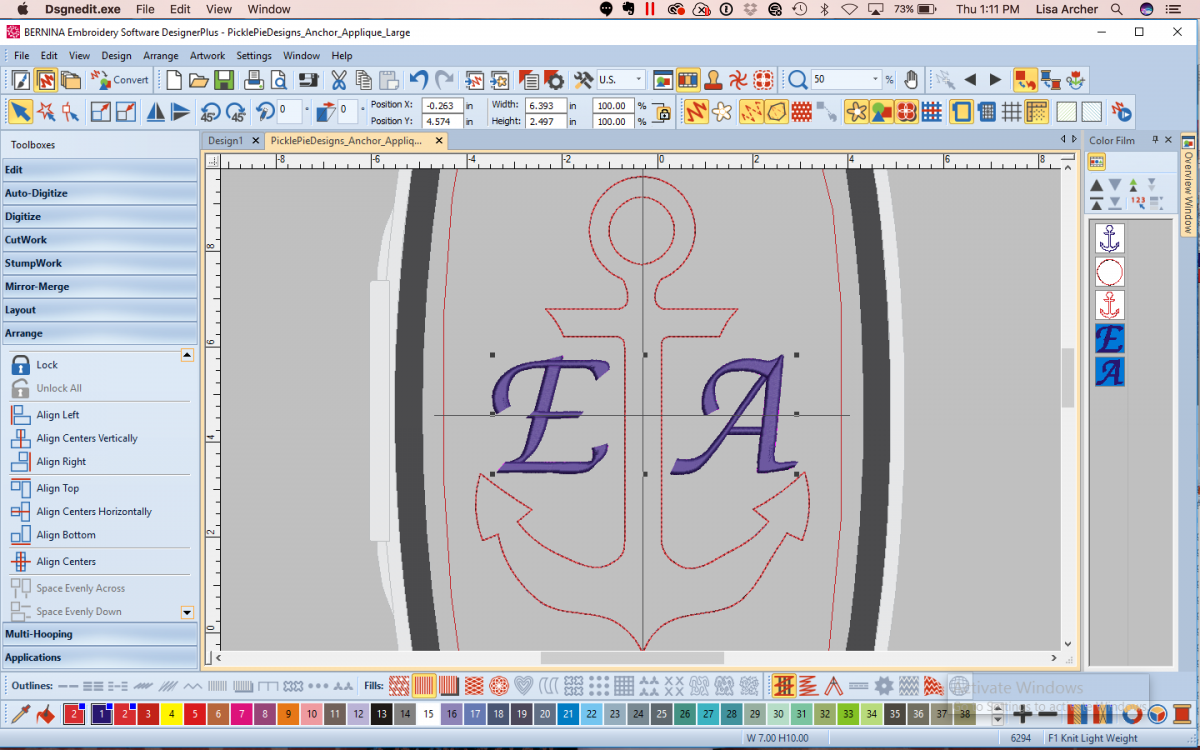Select the Stamp icon on the toolbar
The width and height of the screenshot is (1200, 750).
[713, 80]
